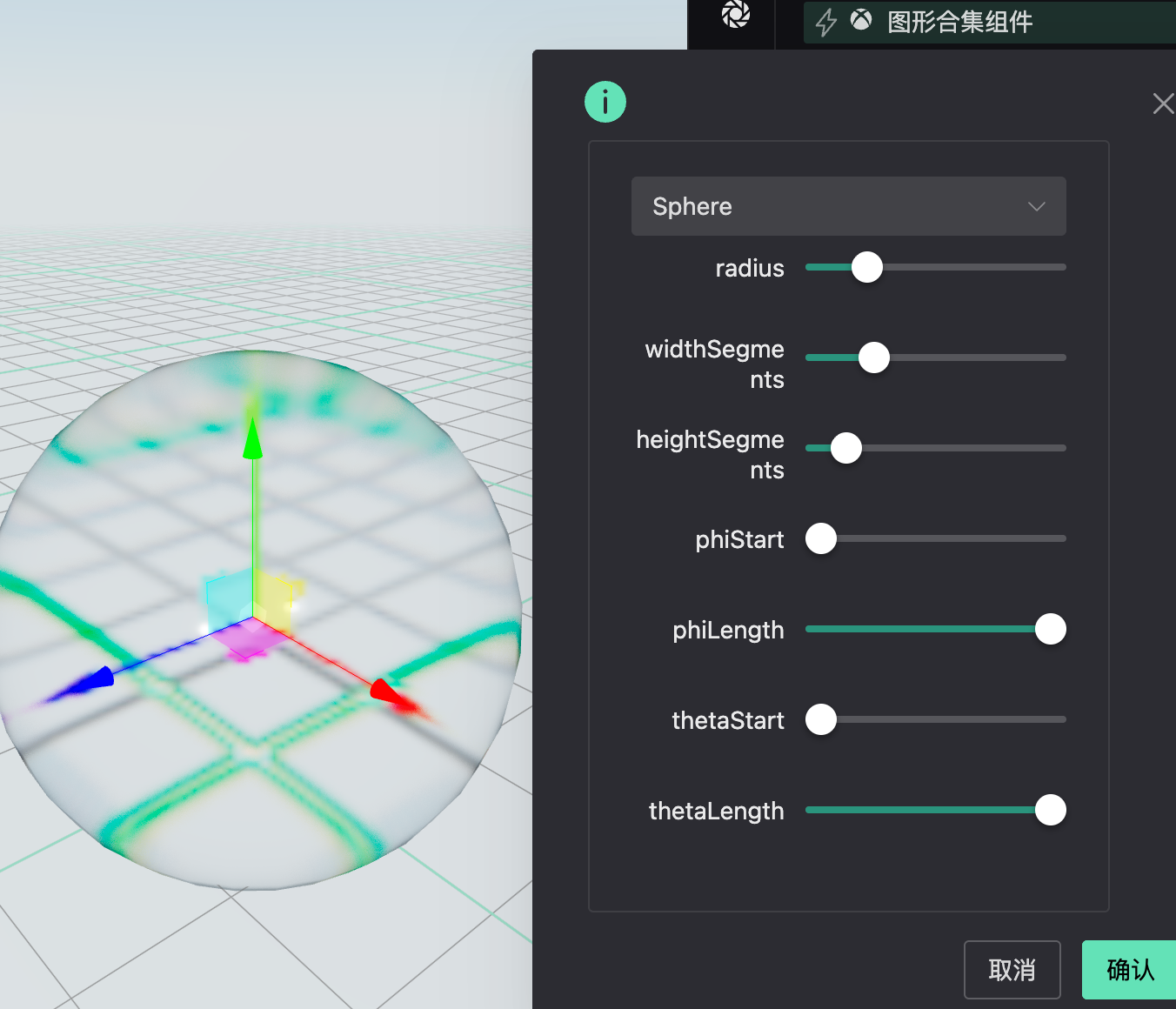
Task: Click the aperture shutter icon at top
Action: [x=735, y=15]
